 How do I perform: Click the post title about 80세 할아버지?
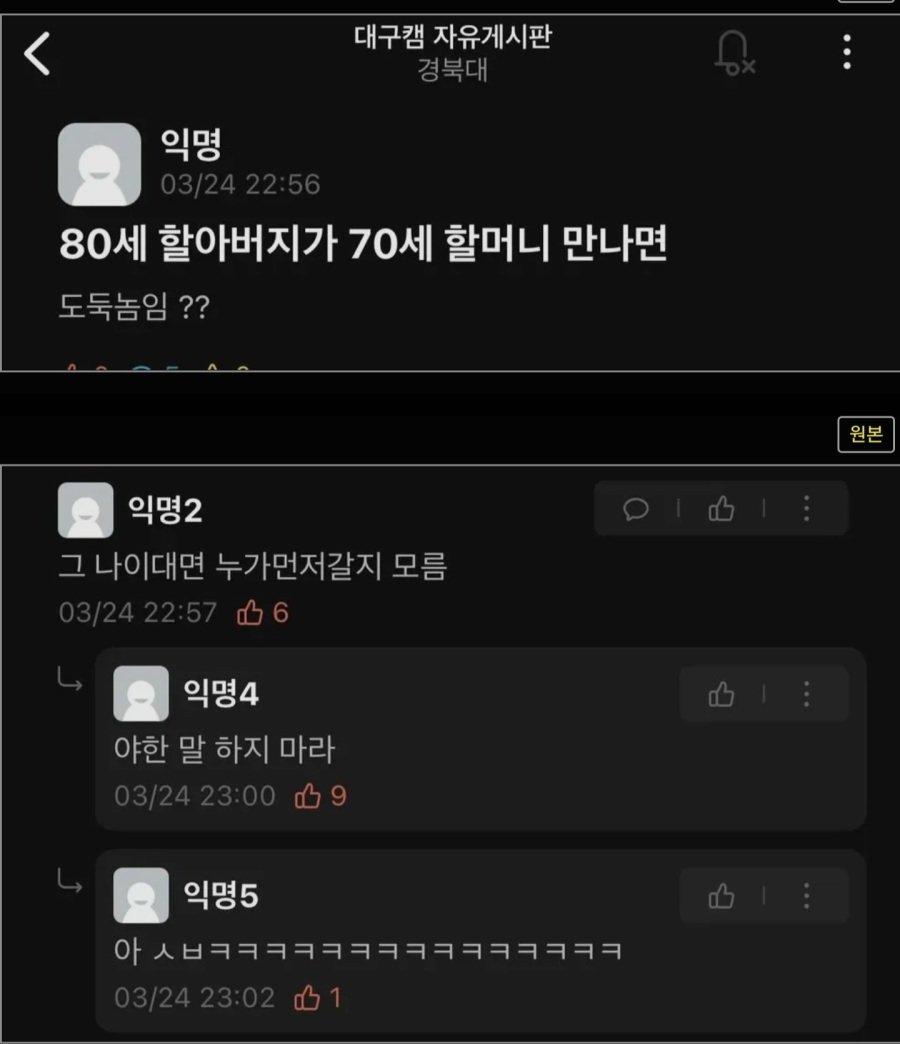[x=363, y=243]
